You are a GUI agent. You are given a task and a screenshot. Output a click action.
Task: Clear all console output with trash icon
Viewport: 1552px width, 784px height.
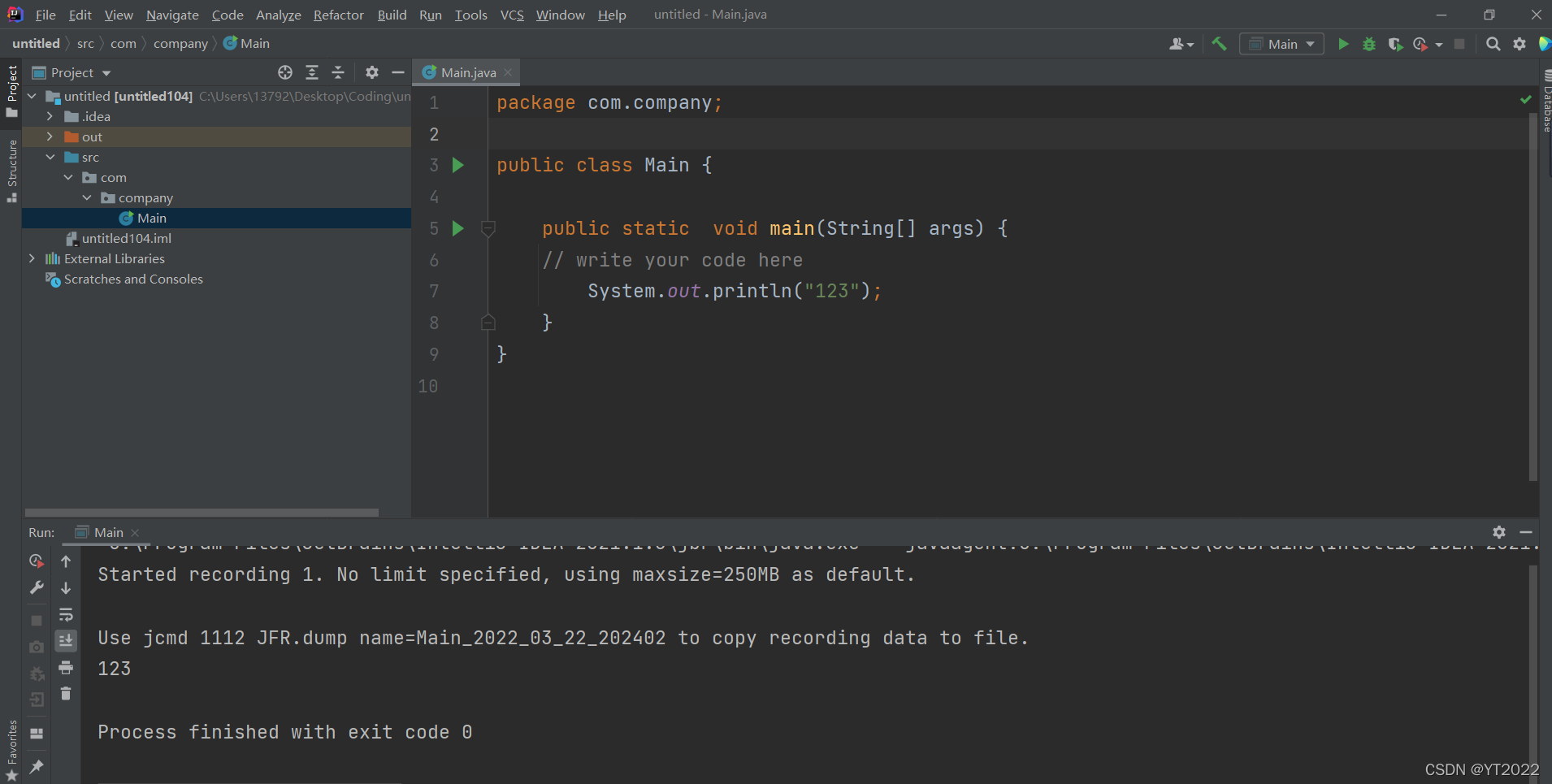tap(66, 694)
